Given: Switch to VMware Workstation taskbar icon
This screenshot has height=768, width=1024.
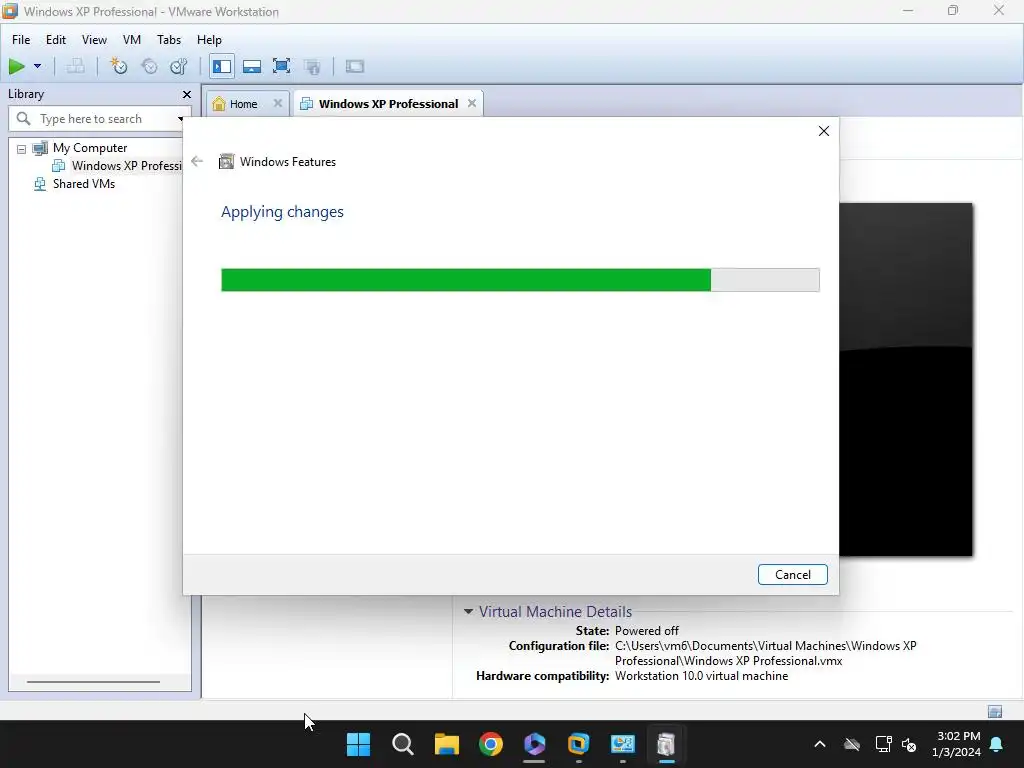Looking at the screenshot, I should click(579, 744).
